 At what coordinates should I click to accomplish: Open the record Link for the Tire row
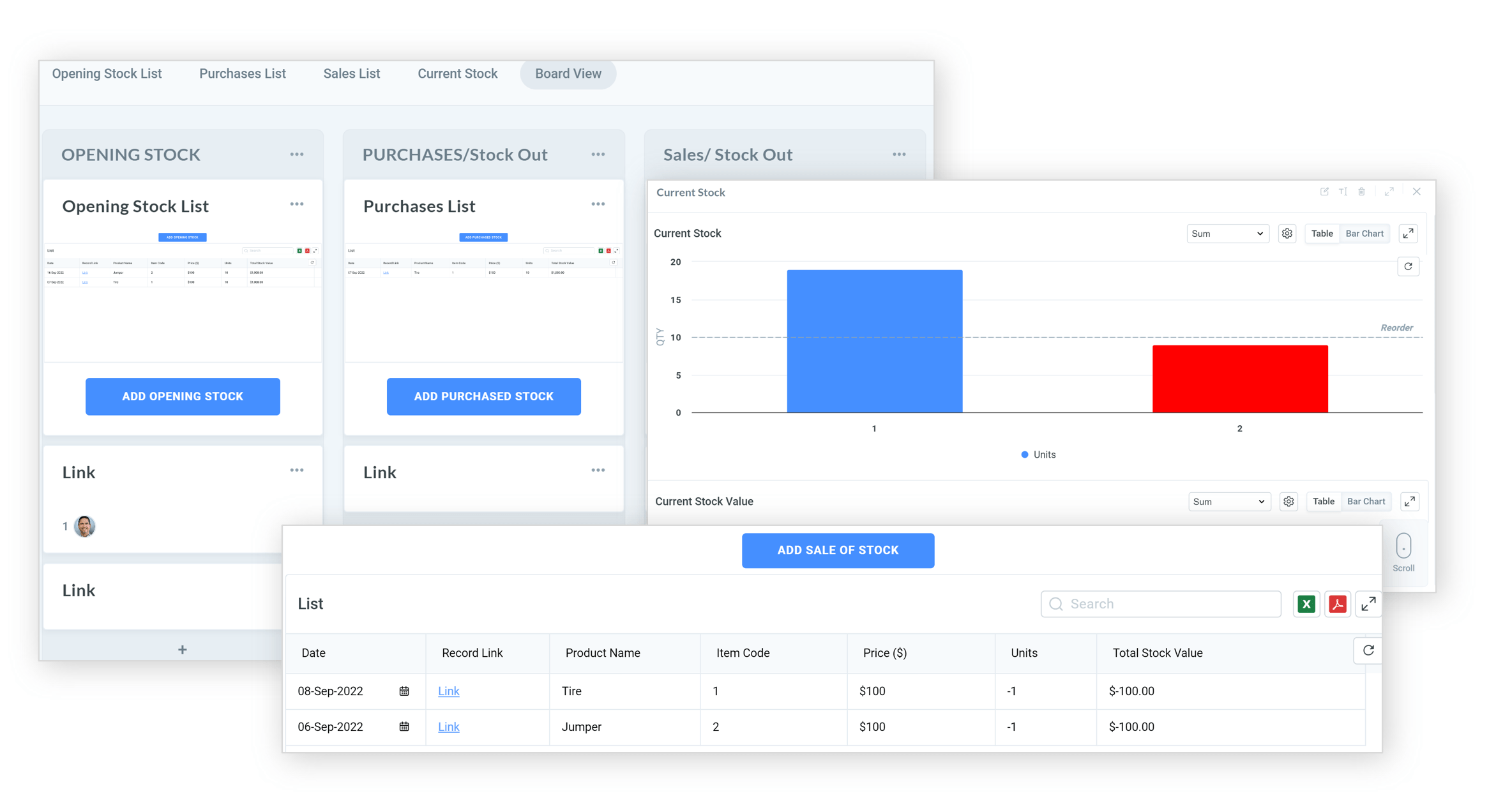coord(448,691)
